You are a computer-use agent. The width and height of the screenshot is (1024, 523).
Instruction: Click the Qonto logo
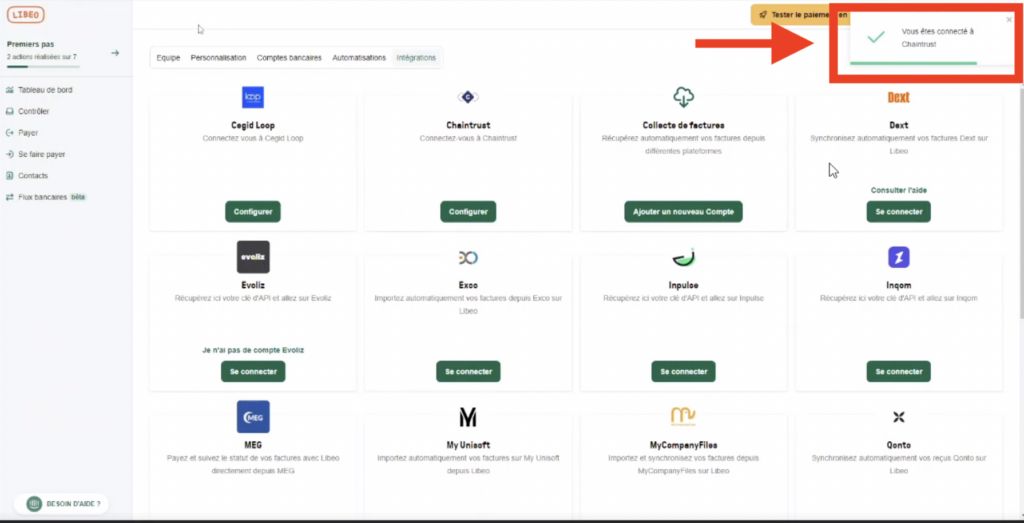point(899,417)
